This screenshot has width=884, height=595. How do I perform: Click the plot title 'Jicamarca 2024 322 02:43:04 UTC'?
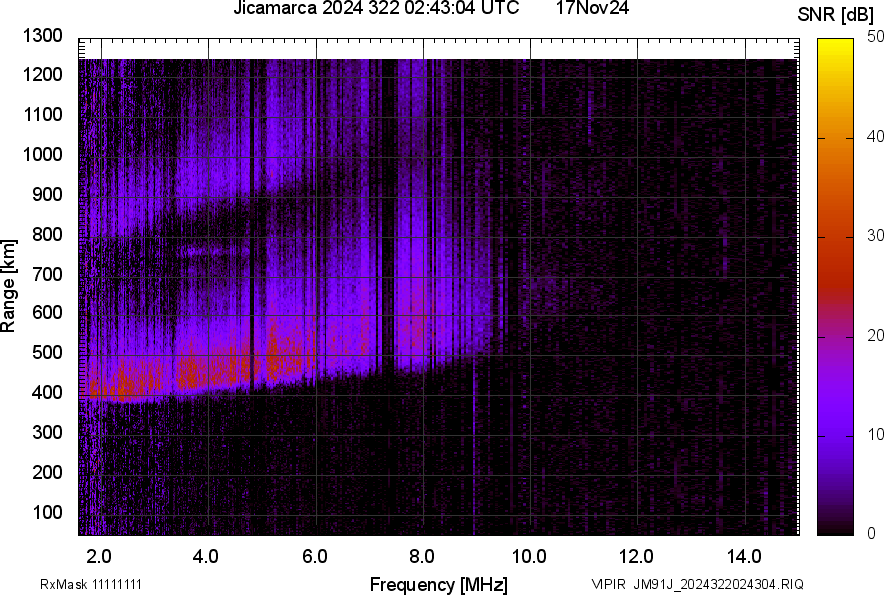pyautogui.click(x=376, y=8)
